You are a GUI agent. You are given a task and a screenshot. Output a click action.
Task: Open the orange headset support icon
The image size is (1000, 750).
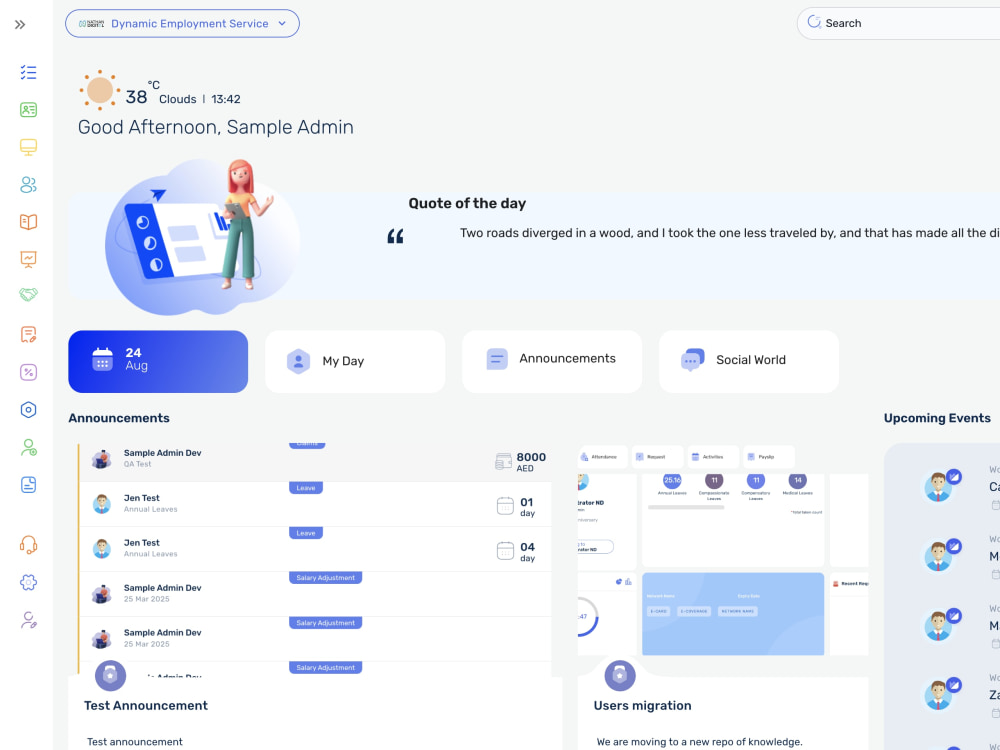point(28,545)
